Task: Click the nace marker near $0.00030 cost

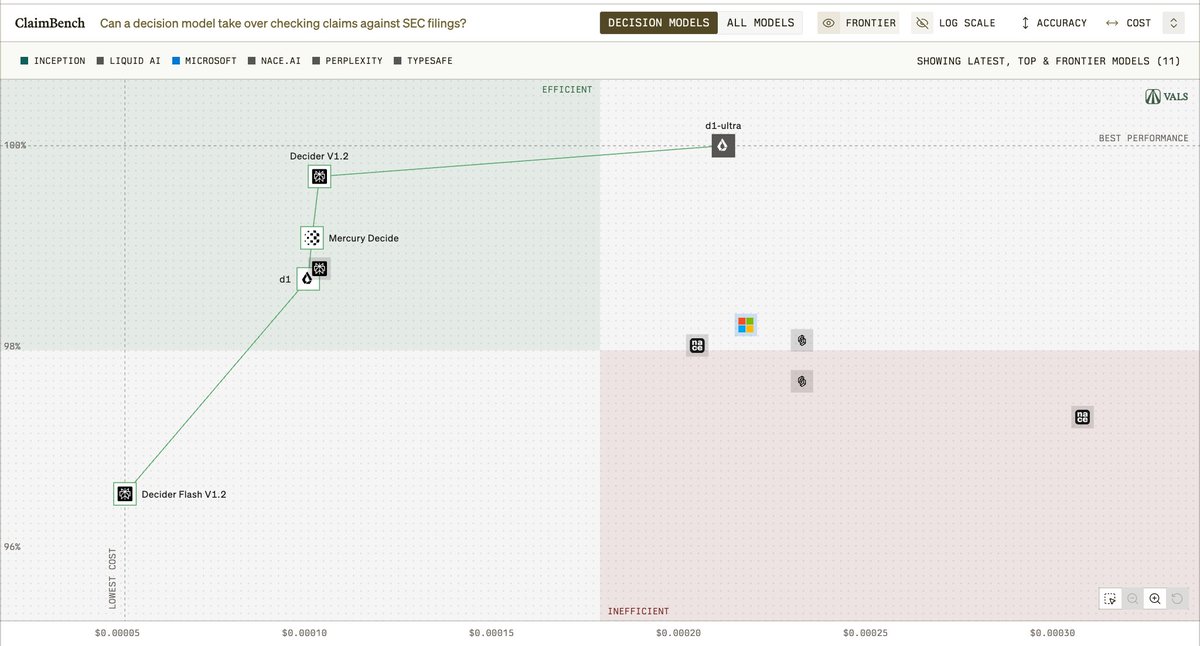Action: pos(1082,417)
